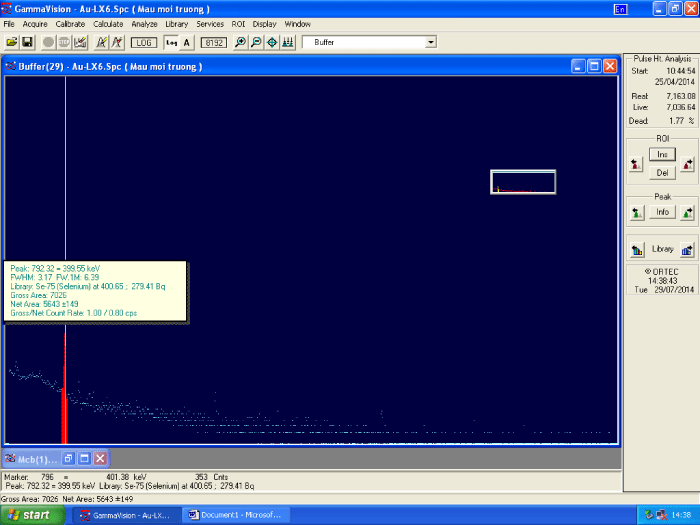Open the Analyze menu

[144, 24]
